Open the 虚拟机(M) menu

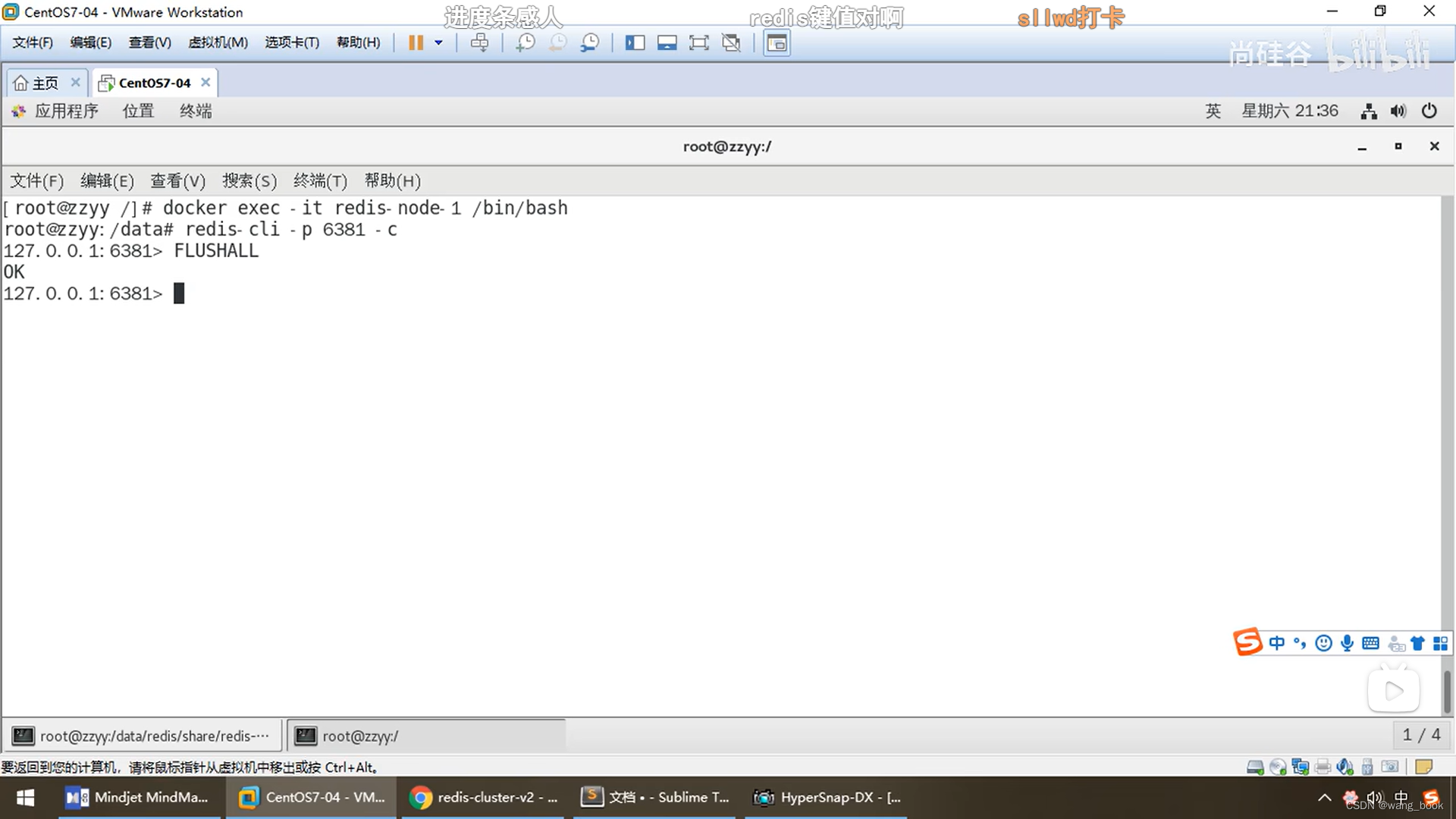coord(218,42)
